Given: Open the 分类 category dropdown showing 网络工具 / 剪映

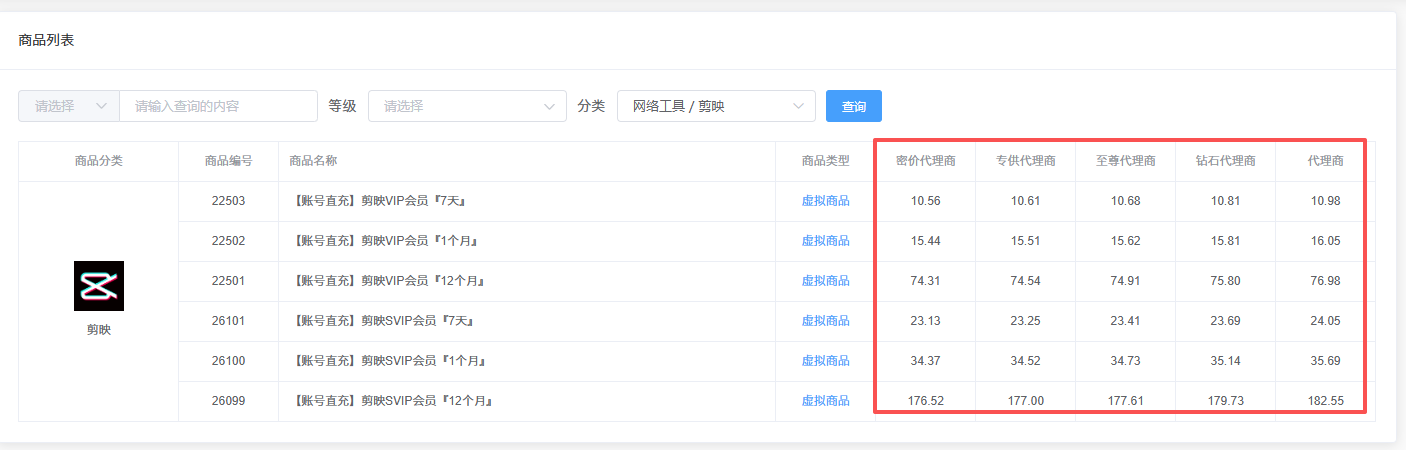Looking at the screenshot, I should (x=716, y=106).
